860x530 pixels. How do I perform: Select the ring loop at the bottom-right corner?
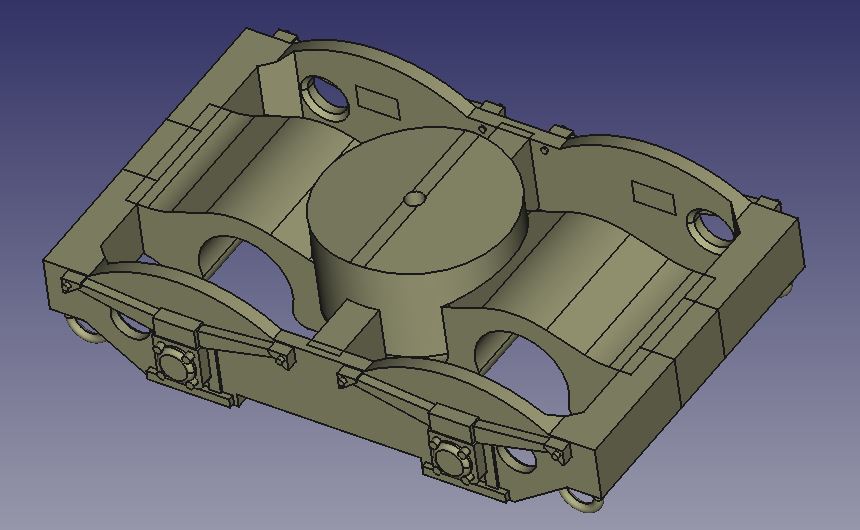pyautogui.click(x=579, y=500)
